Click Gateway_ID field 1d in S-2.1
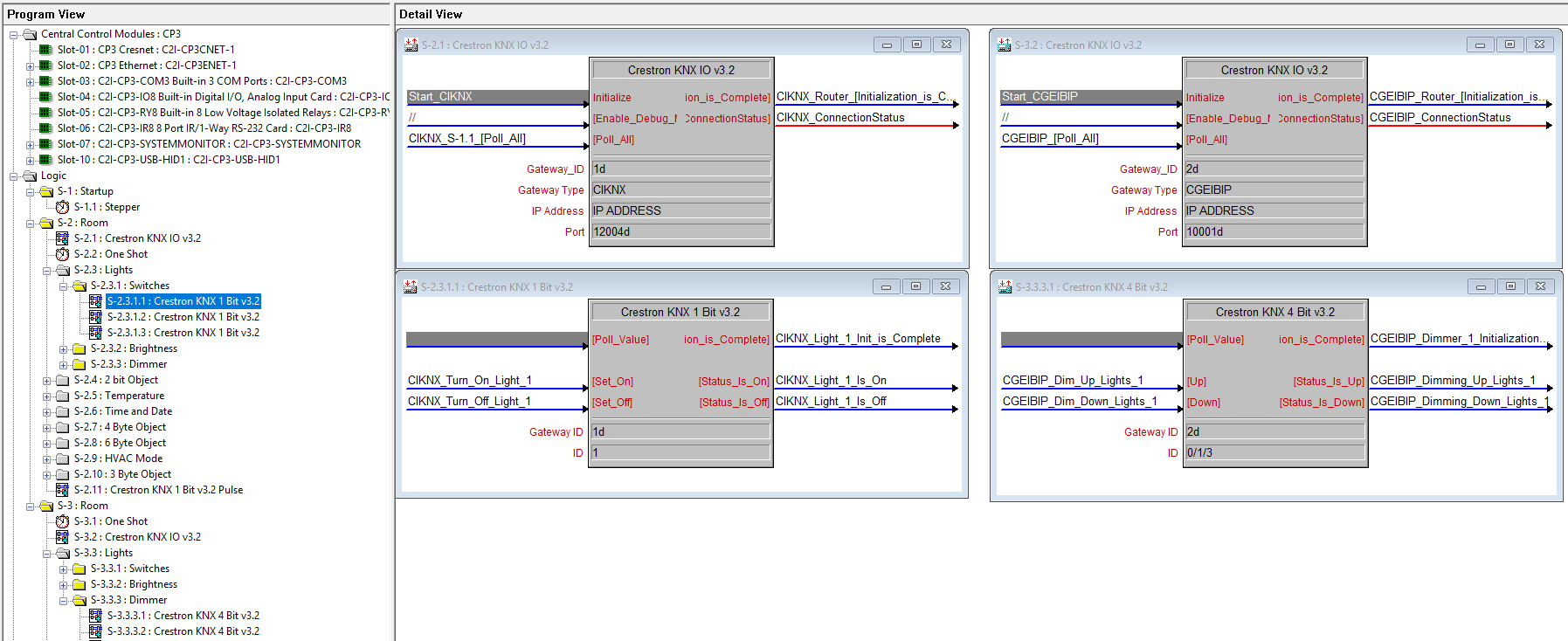This screenshot has height=641, width=1568. 681,169
